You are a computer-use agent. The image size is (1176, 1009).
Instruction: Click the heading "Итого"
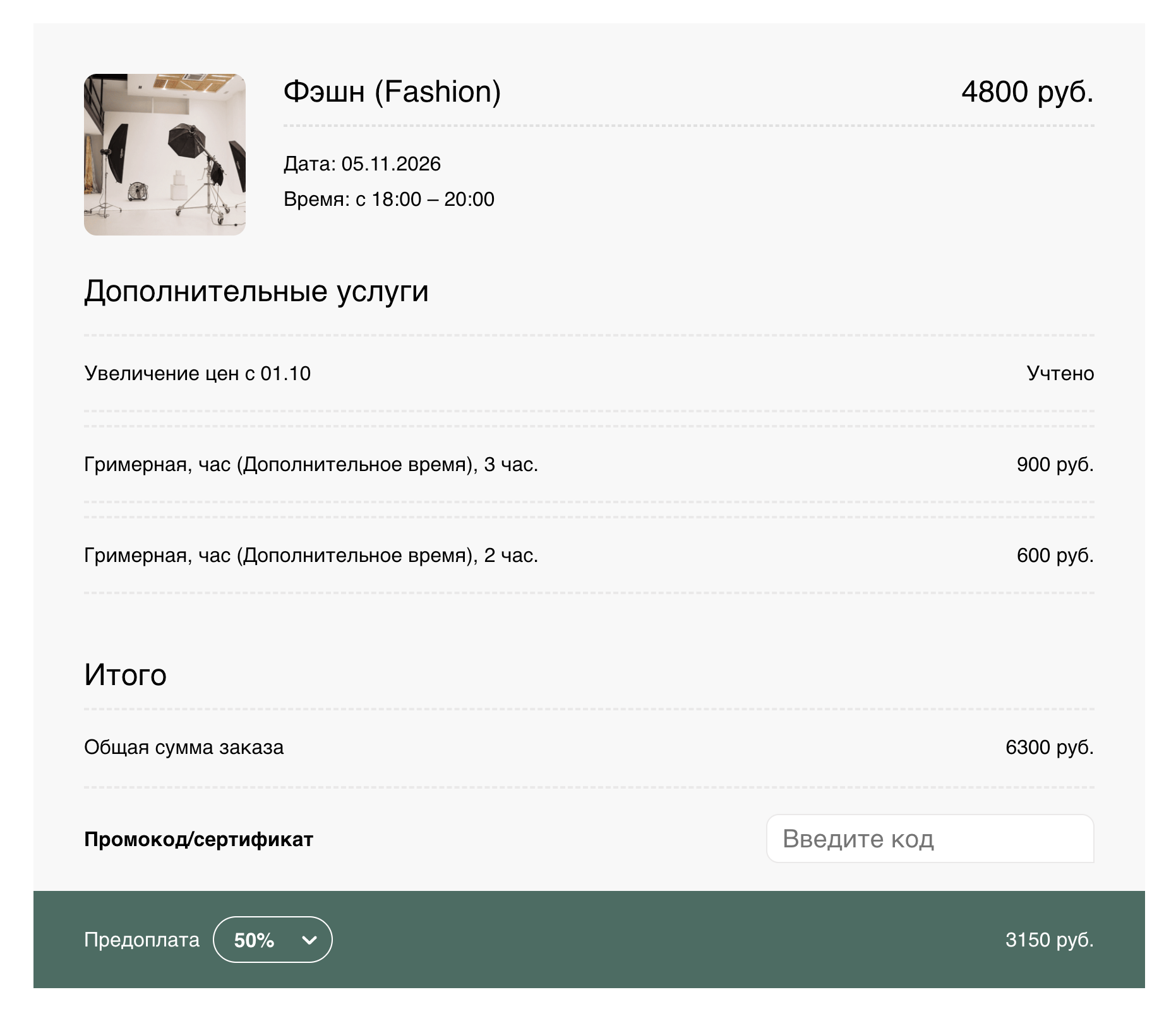click(x=126, y=675)
